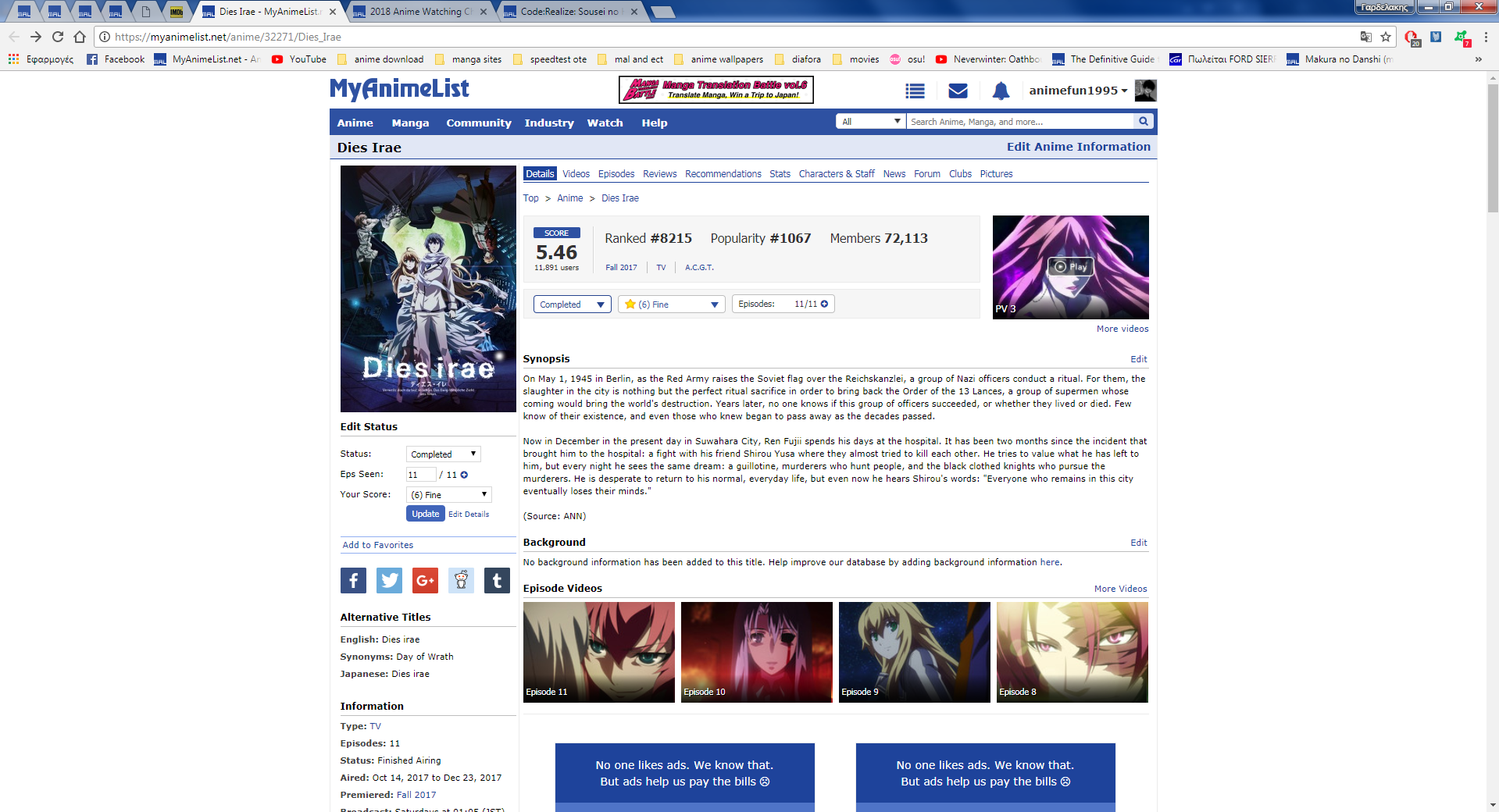Click the page vertical scrollbar thumb
The height and width of the screenshot is (812, 1499).
pyautogui.click(x=1493, y=148)
